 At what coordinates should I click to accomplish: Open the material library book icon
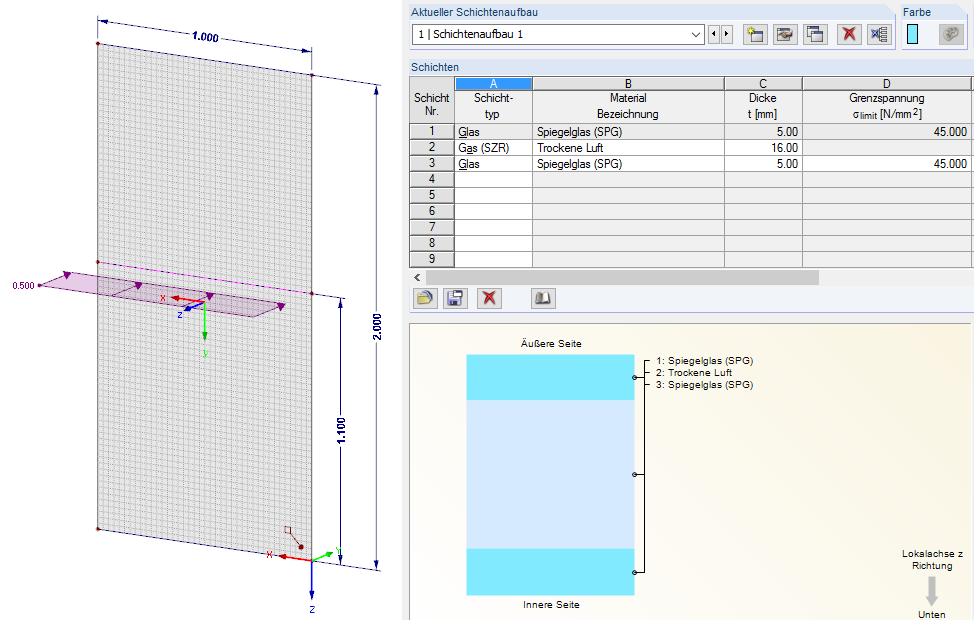point(544,299)
